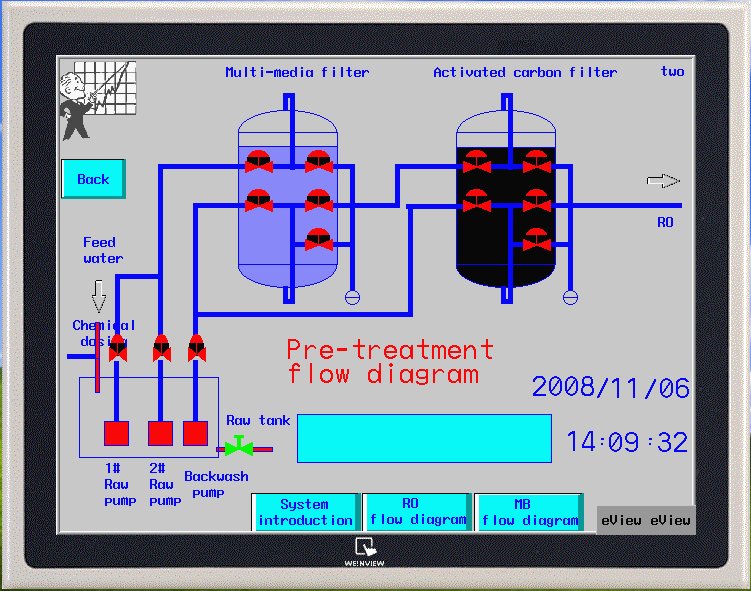The image size is (751, 591).
Task: Click the Activated carbon filter label
Action: click(x=525, y=72)
